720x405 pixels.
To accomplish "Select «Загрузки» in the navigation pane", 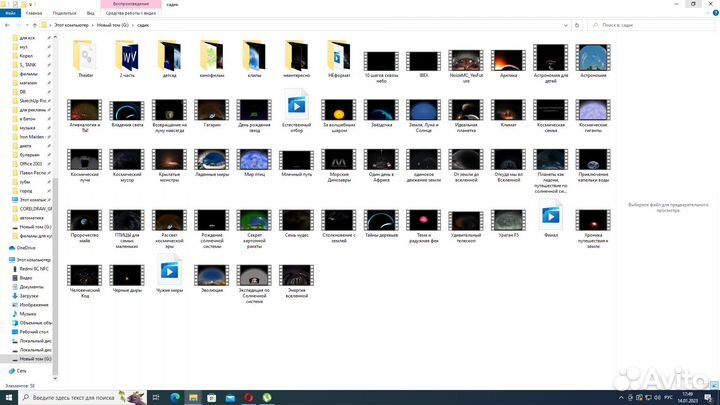I will click(x=29, y=296).
